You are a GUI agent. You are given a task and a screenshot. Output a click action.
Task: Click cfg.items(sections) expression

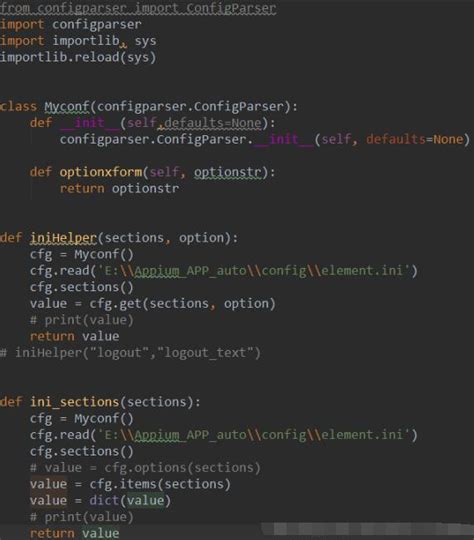click(x=160, y=484)
